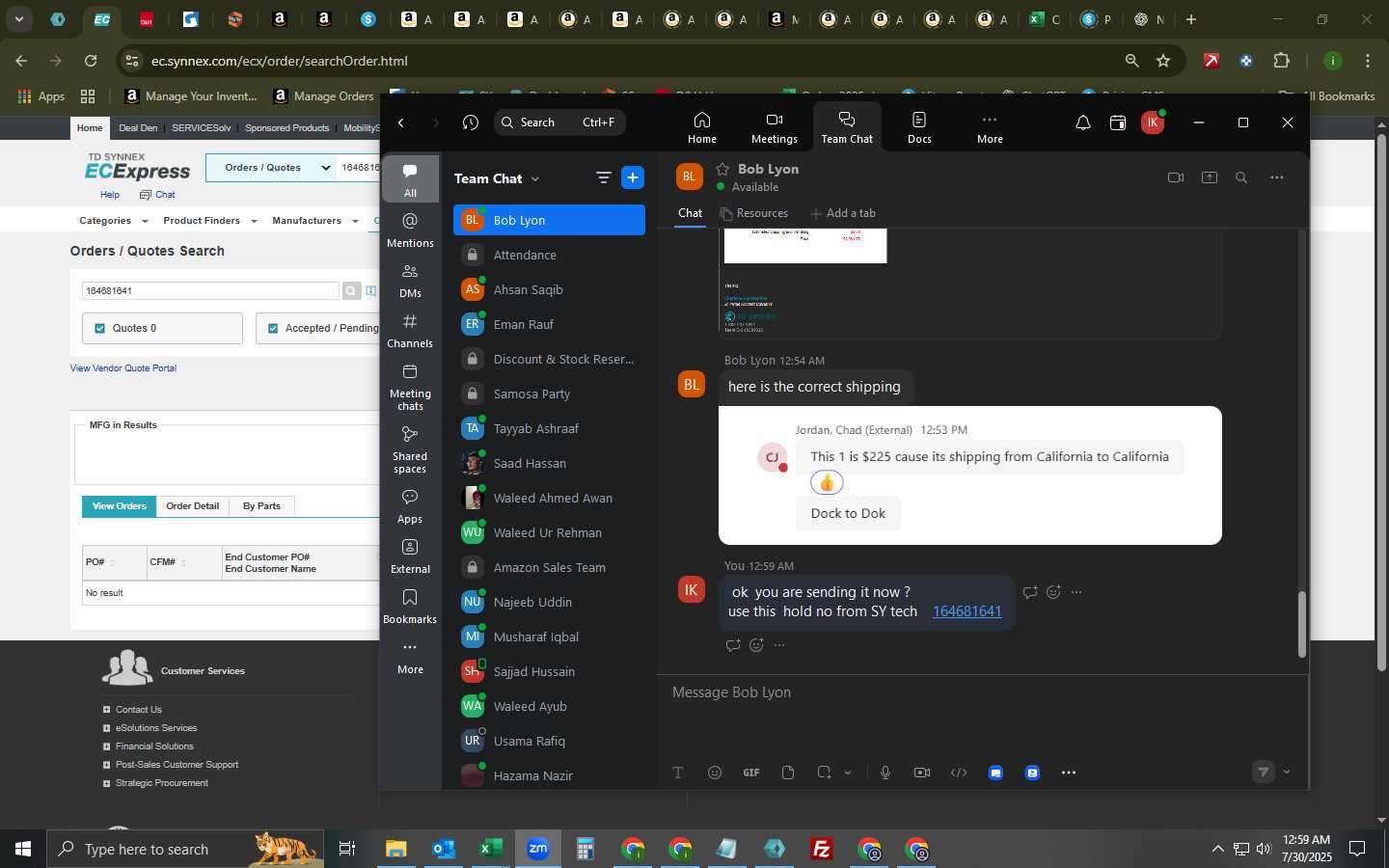Show DMs in Zoom sidebar
The height and width of the screenshot is (868, 1389).
(x=410, y=280)
